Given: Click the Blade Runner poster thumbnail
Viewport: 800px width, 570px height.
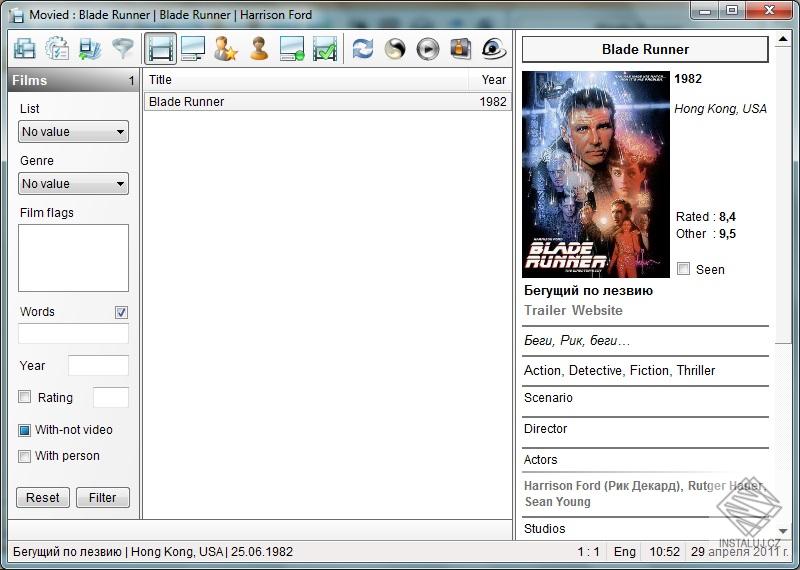Looking at the screenshot, I should pyautogui.click(x=596, y=175).
